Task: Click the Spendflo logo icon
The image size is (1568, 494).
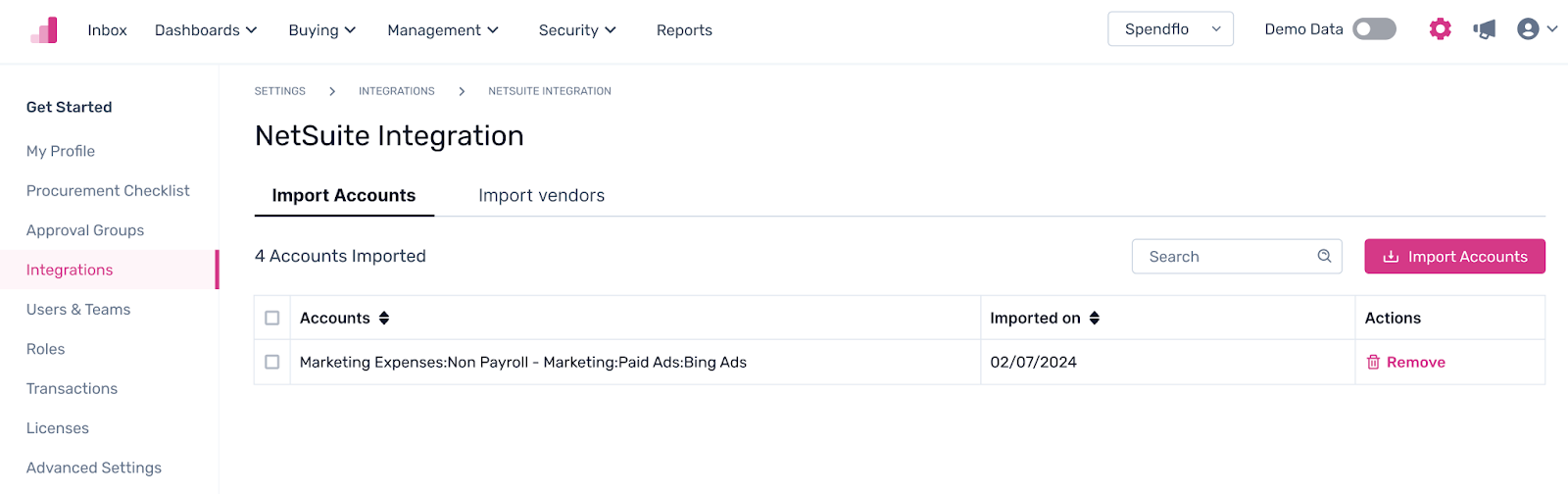Action: tap(44, 30)
